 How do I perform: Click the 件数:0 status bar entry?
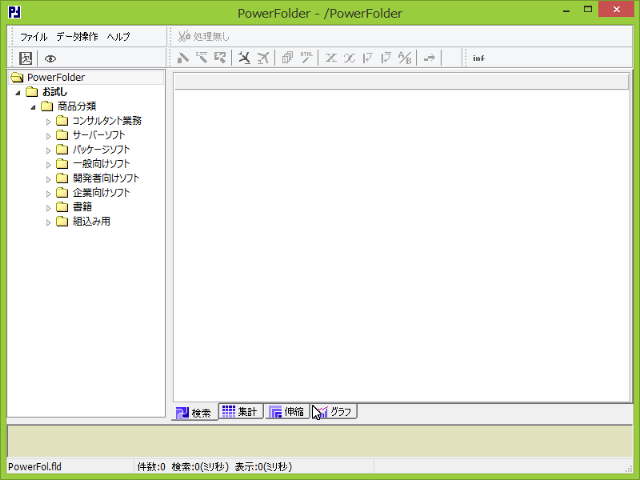point(151,467)
